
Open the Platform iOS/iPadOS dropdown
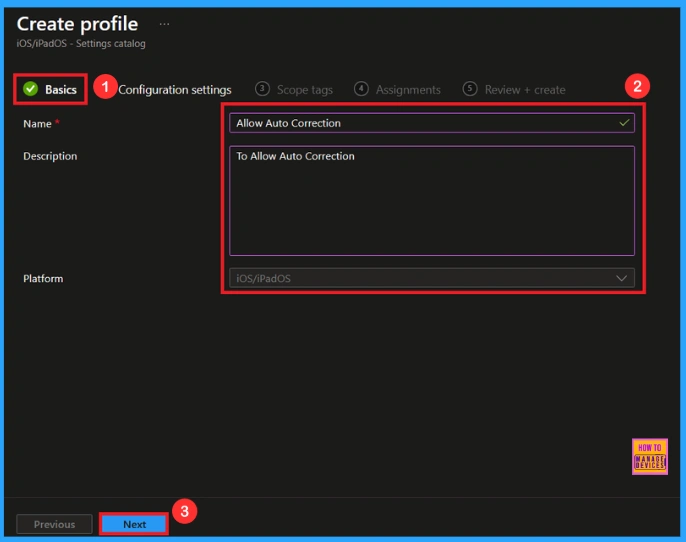[x=432, y=278]
